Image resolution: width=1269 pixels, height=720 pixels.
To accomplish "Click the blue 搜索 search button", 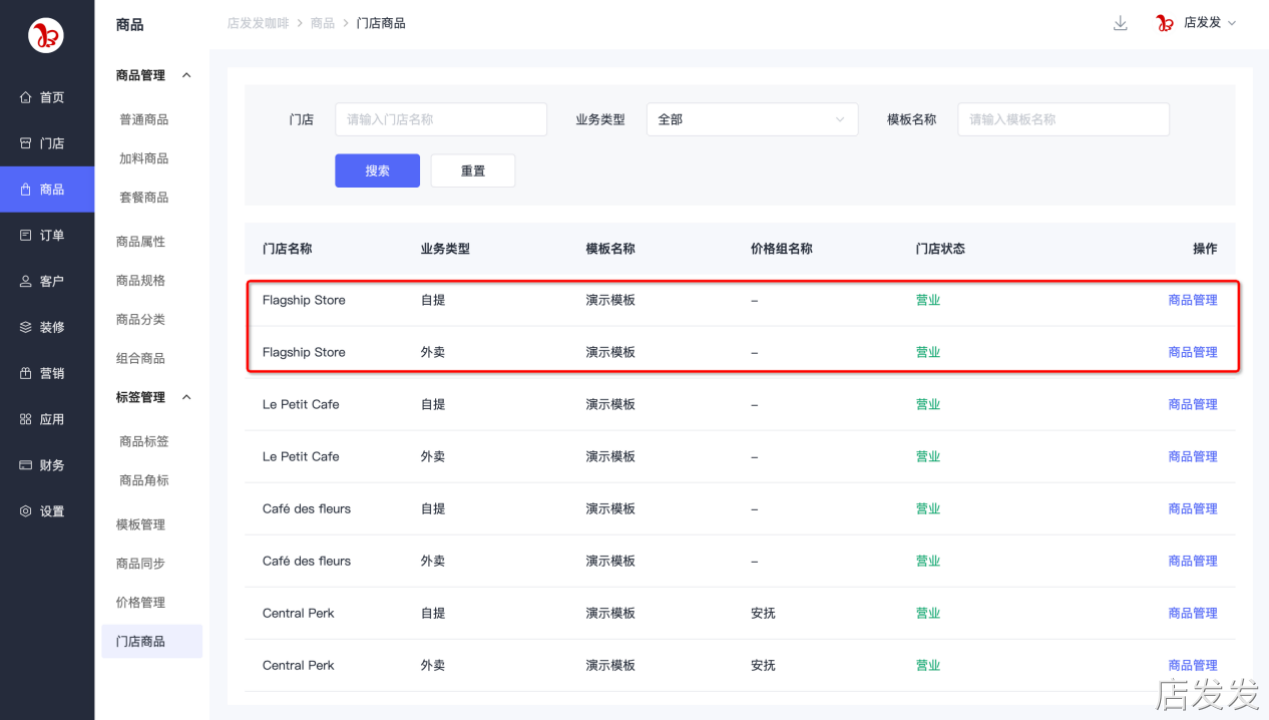I will (377, 171).
